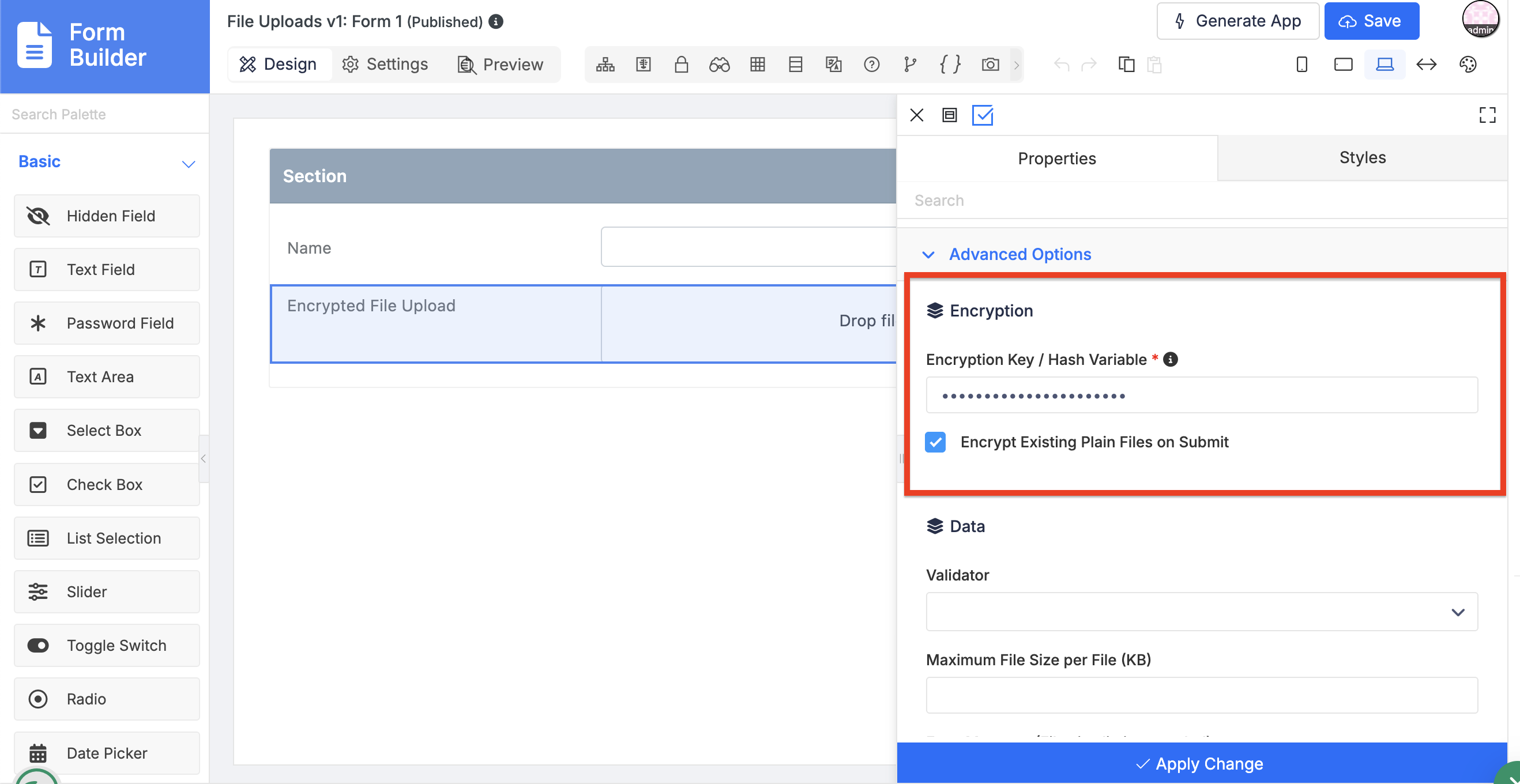Toggle Encrypt Existing Plain Files on Submit
The height and width of the screenshot is (784, 1520).
(x=935, y=442)
